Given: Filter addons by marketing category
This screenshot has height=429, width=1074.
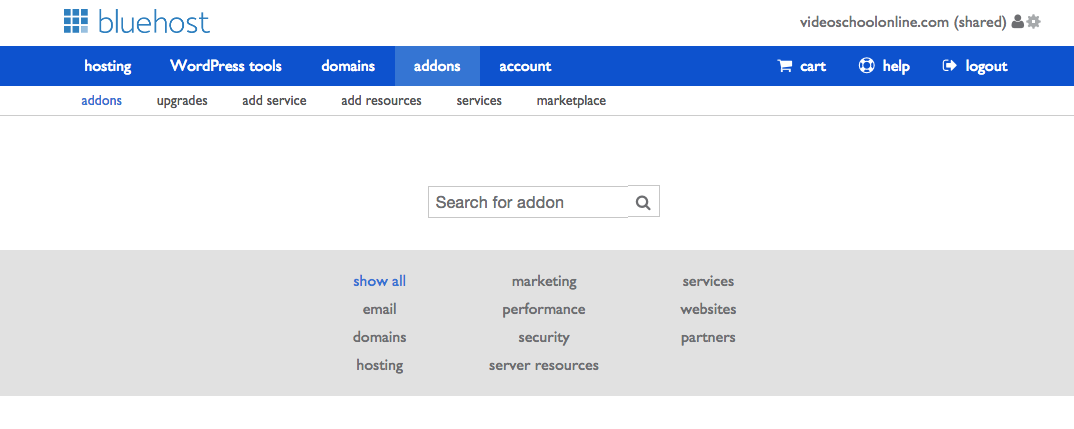Looking at the screenshot, I should (544, 281).
